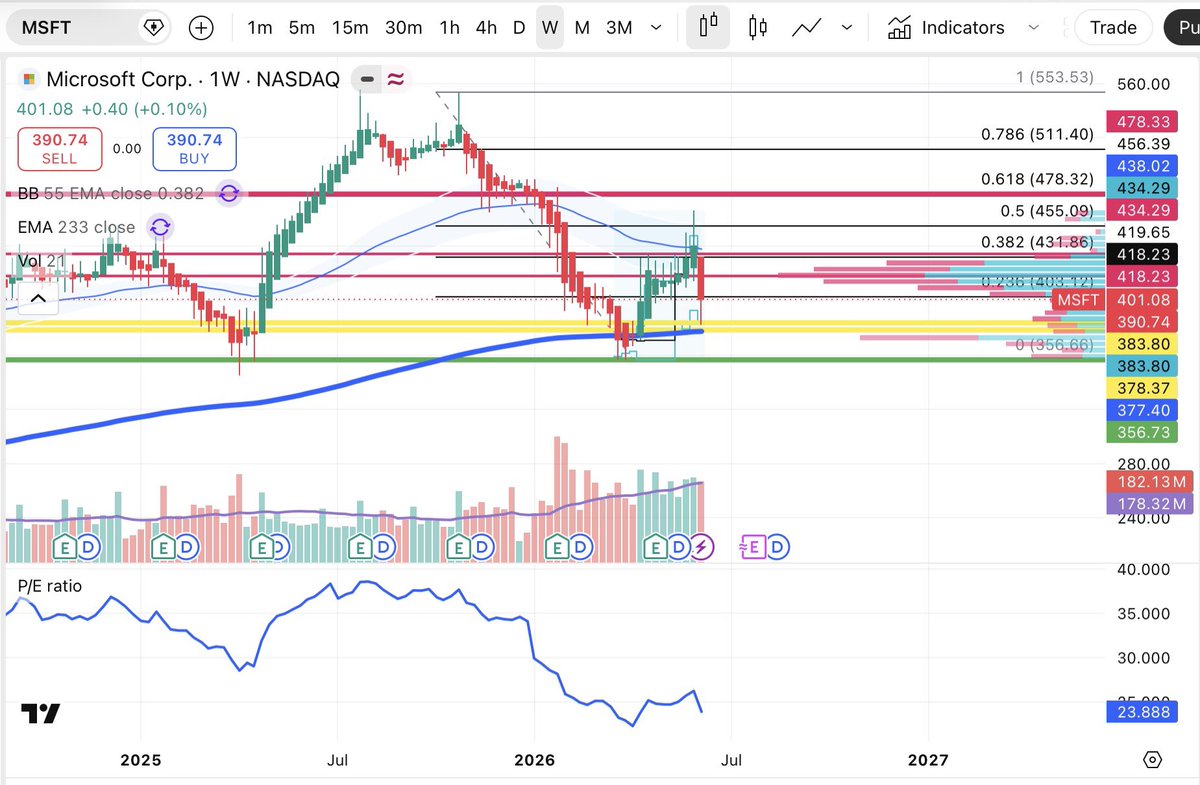Click the Microsoft logo in the legend
The height and width of the screenshot is (785, 1200).
pos(29,78)
